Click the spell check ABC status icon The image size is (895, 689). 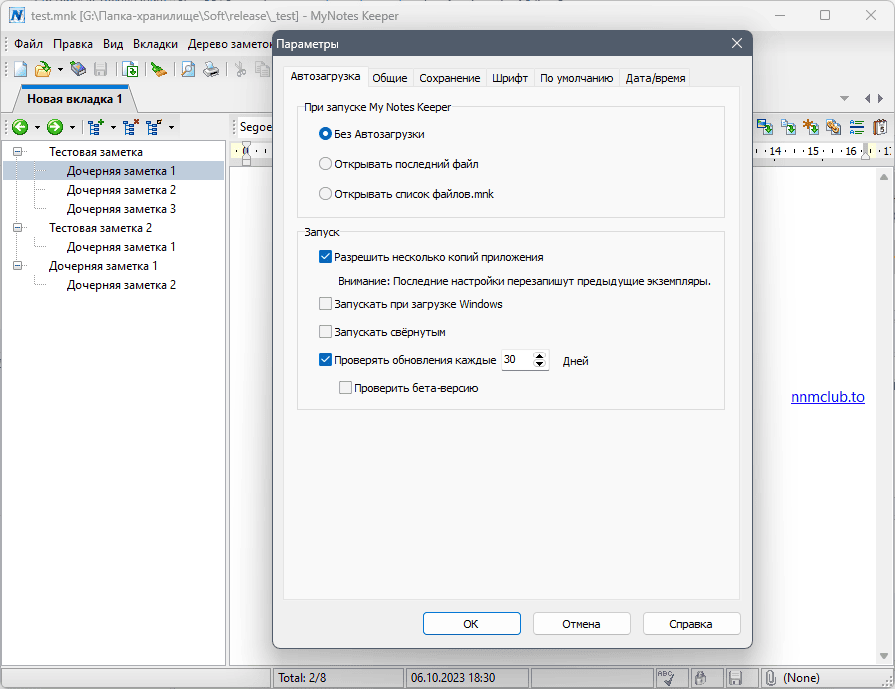pos(666,678)
